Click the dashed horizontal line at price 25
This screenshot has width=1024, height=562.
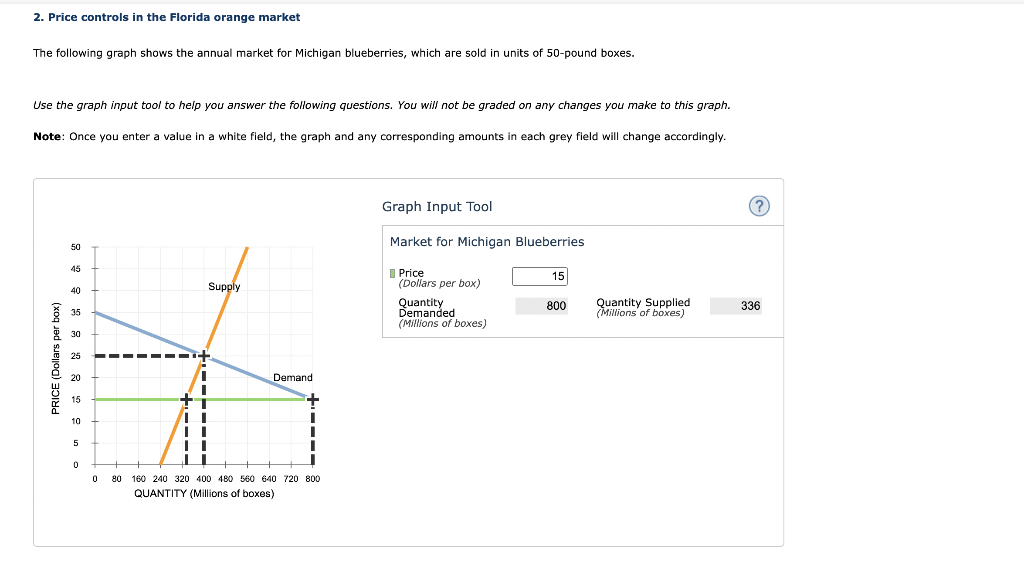coord(146,356)
